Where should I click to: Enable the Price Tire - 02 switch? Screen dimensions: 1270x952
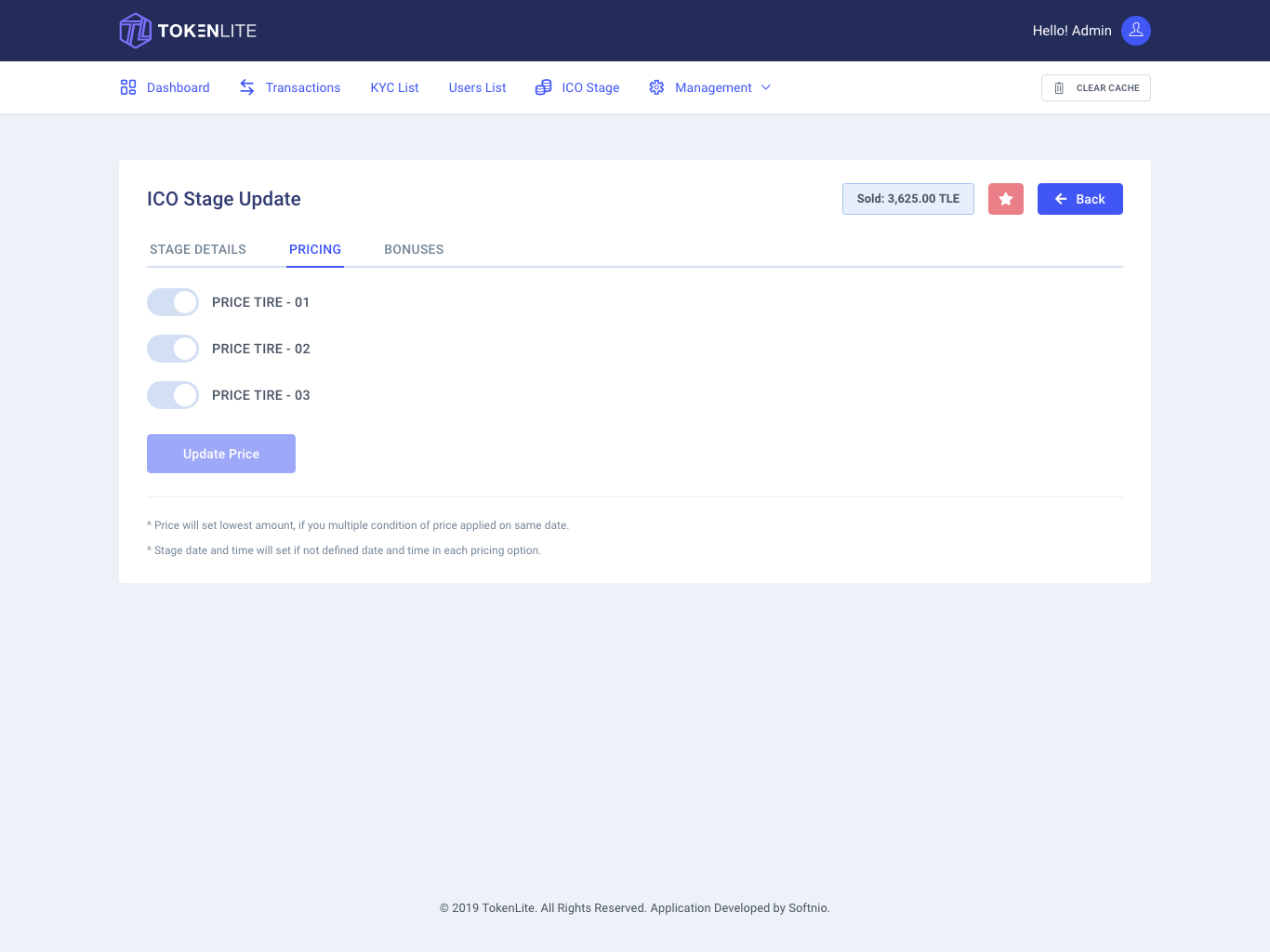[x=173, y=349]
